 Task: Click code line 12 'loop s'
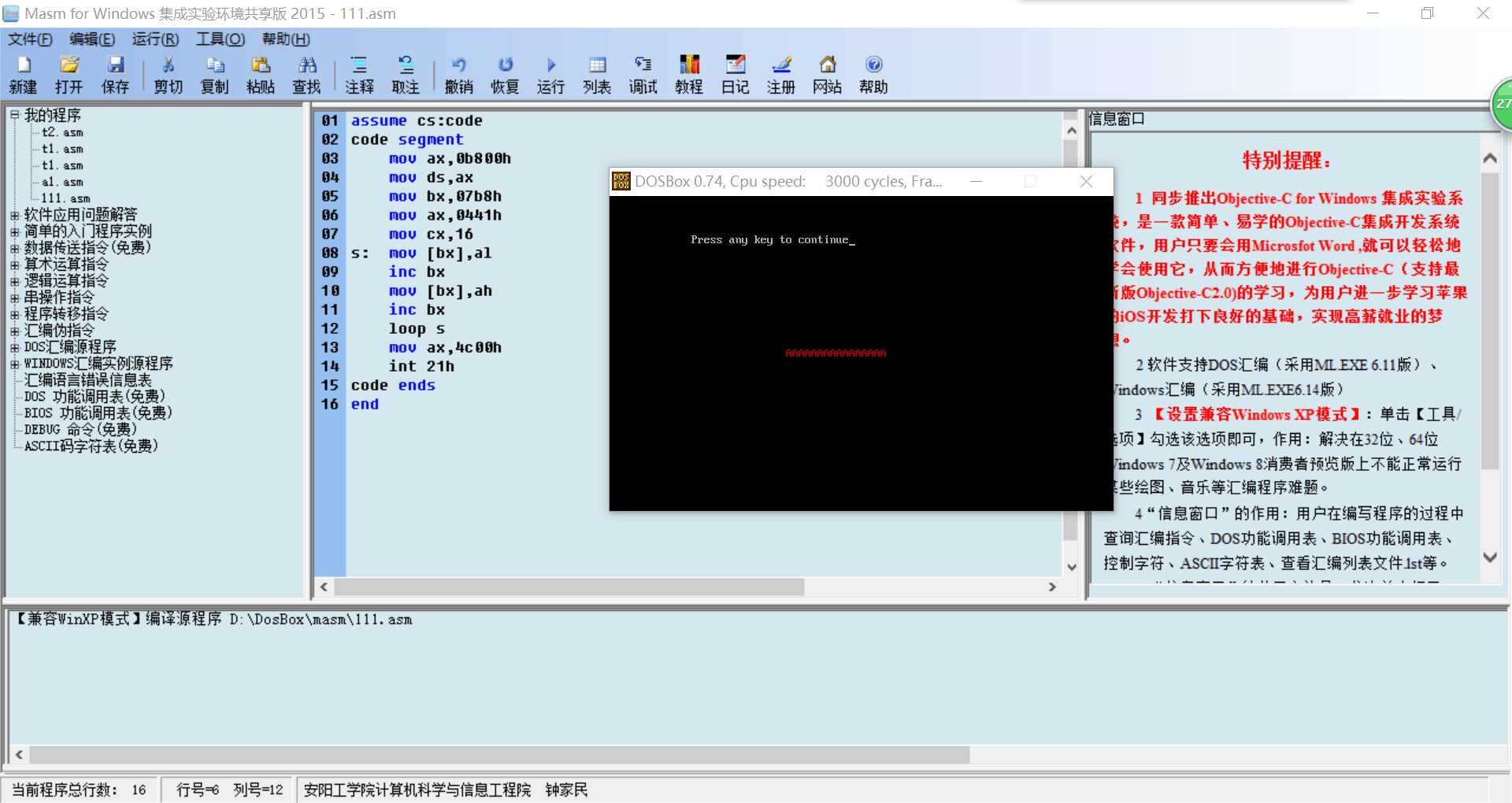click(x=417, y=329)
